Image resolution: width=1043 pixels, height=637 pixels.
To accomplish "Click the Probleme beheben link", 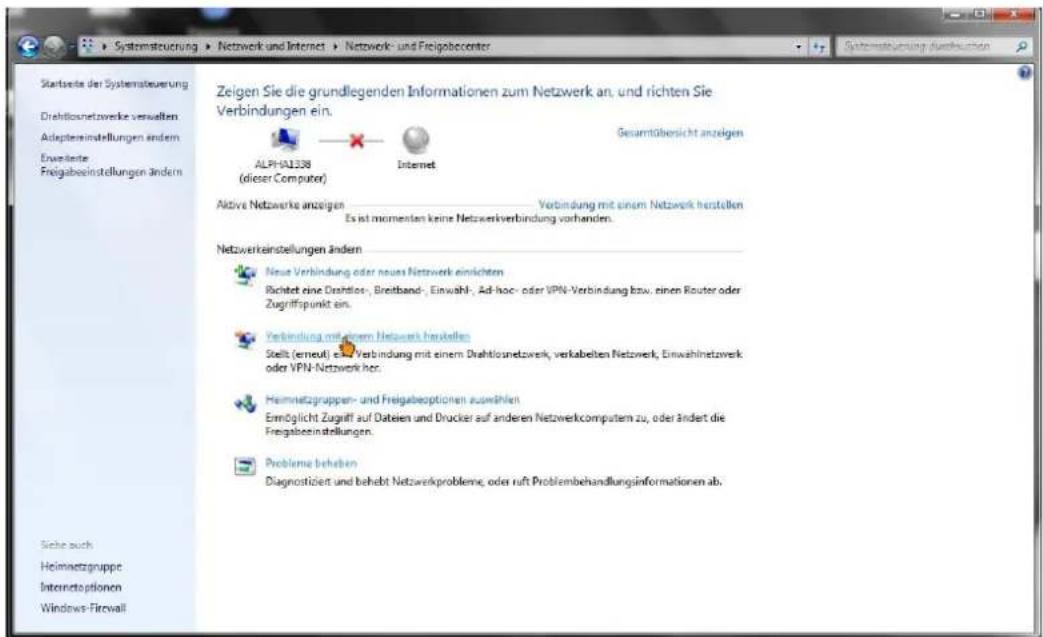I will pos(311,463).
